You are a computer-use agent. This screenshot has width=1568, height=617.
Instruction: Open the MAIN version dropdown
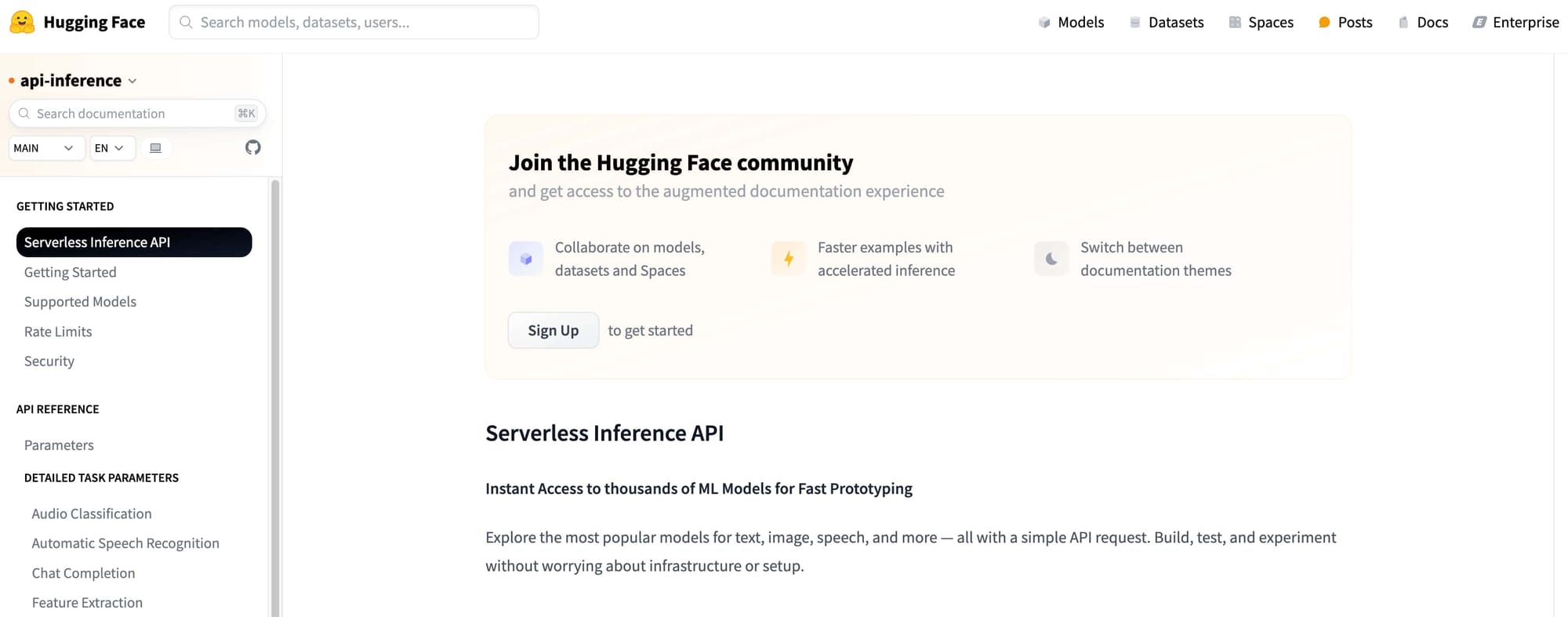(46, 148)
